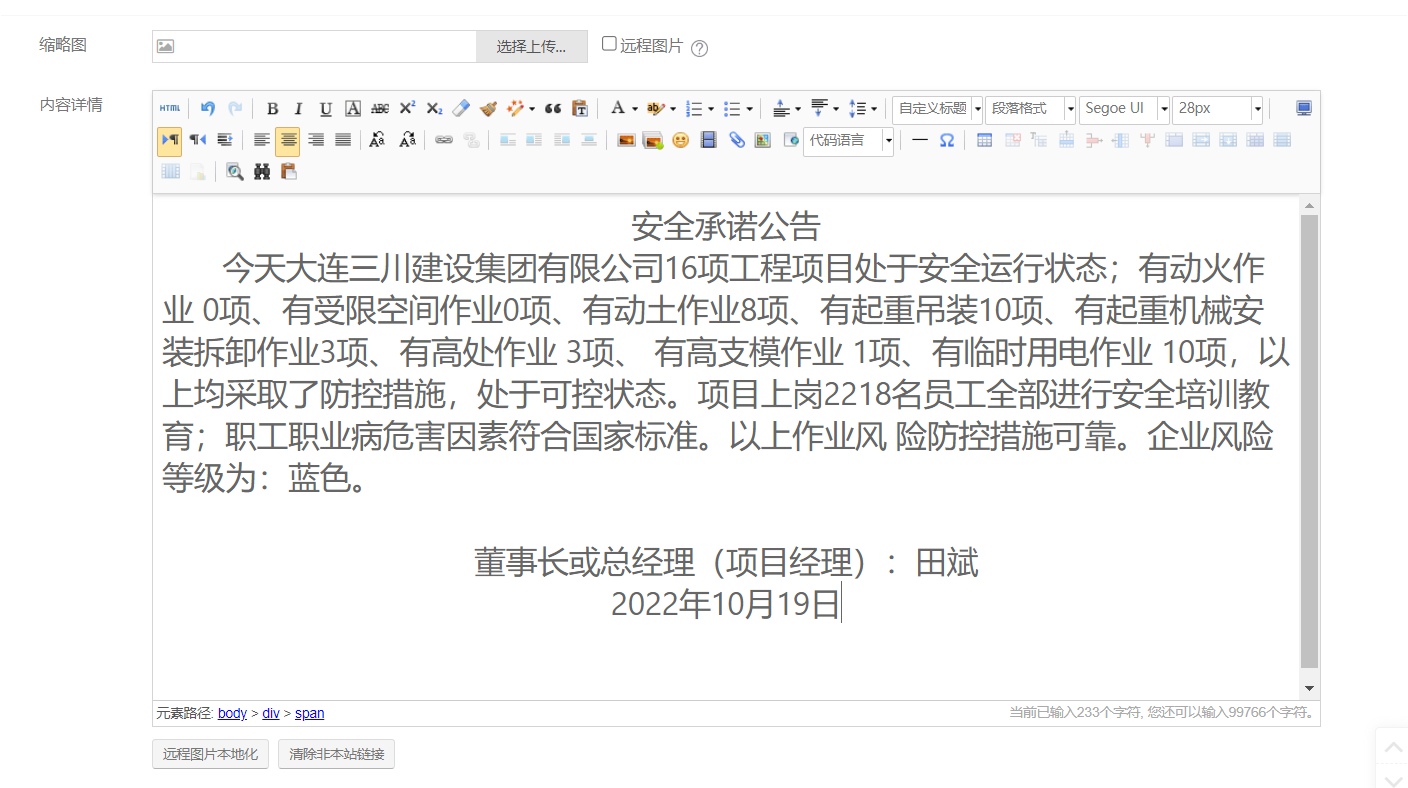Select span in element path
Screen dimensions: 1408x788
[309, 713]
